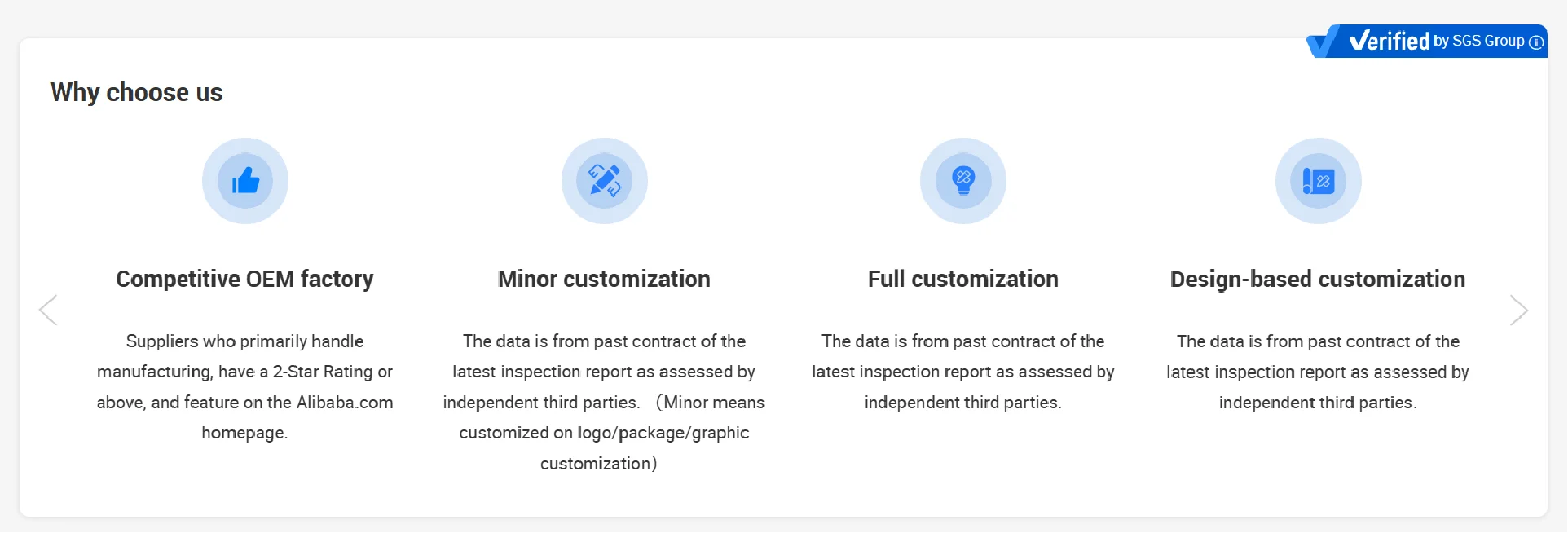Advance carousel with the right arrow
The height and width of the screenshot is (533, 1568).
[1518, 310]
